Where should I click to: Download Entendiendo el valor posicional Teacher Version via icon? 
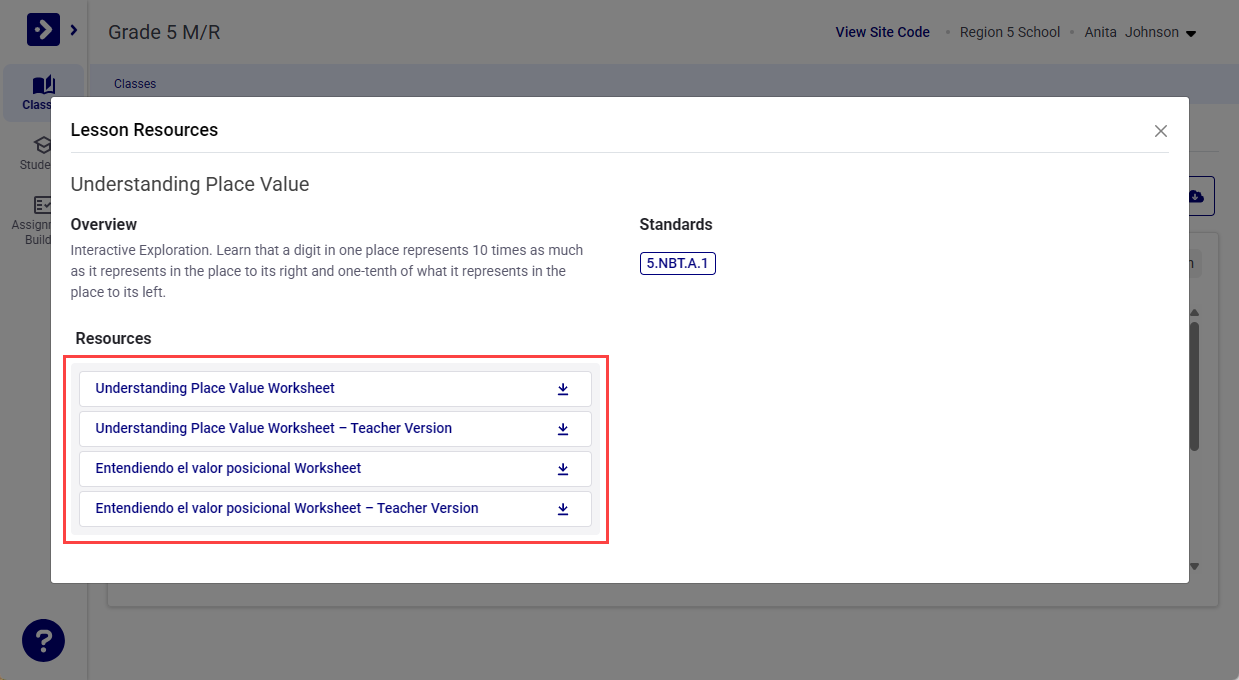pos(563,509)
